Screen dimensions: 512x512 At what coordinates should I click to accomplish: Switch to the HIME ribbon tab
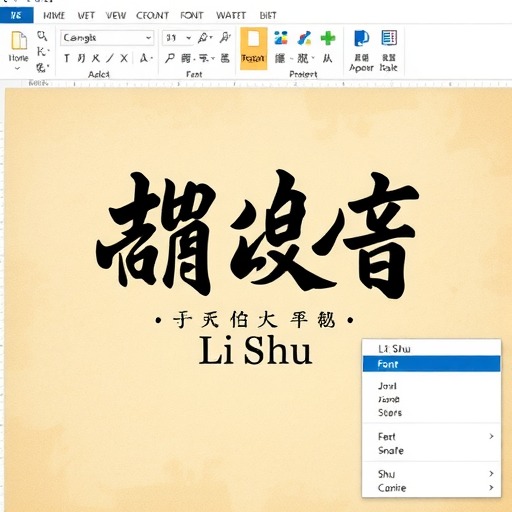click(54, 15)
